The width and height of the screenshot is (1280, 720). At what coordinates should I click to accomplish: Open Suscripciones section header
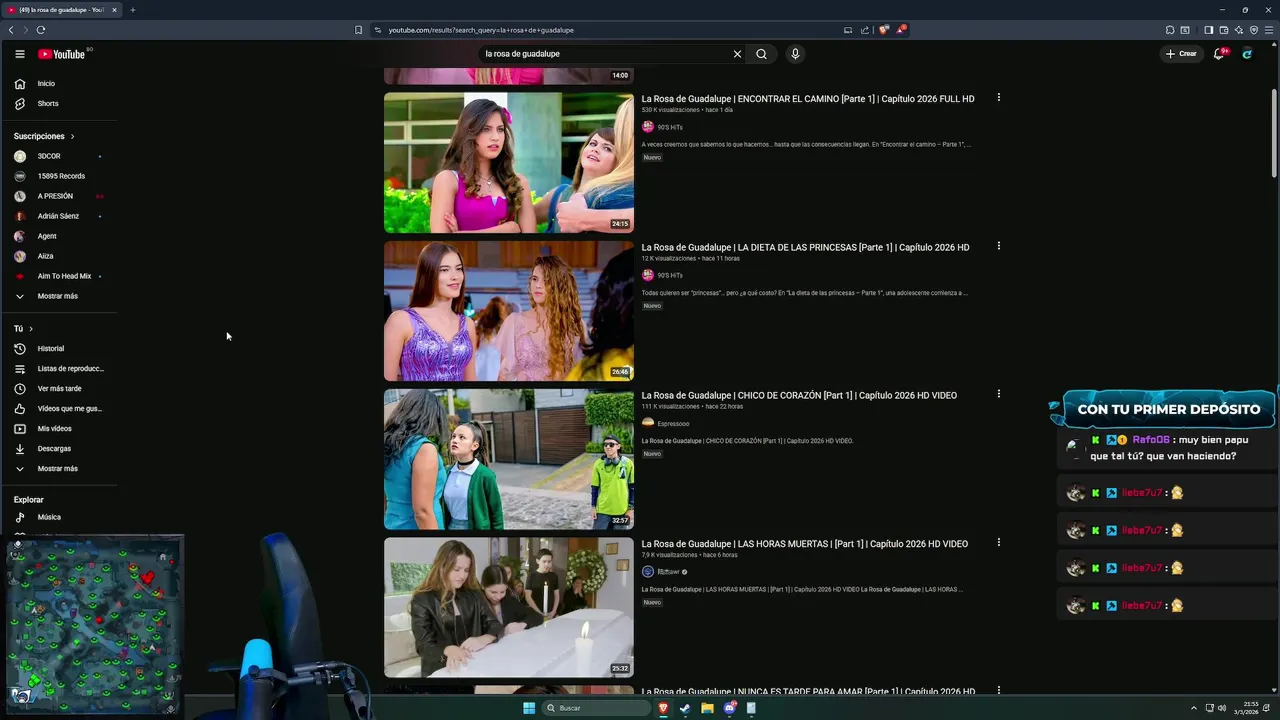(44, 136)
